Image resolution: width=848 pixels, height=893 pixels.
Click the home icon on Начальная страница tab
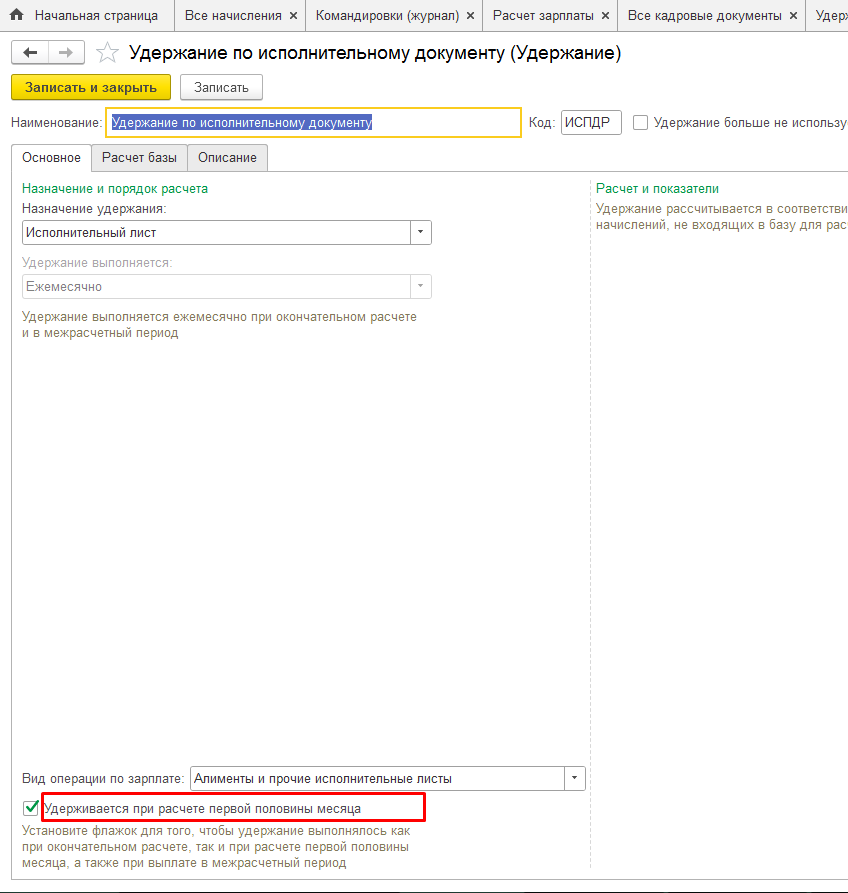[x=16, y=15]
